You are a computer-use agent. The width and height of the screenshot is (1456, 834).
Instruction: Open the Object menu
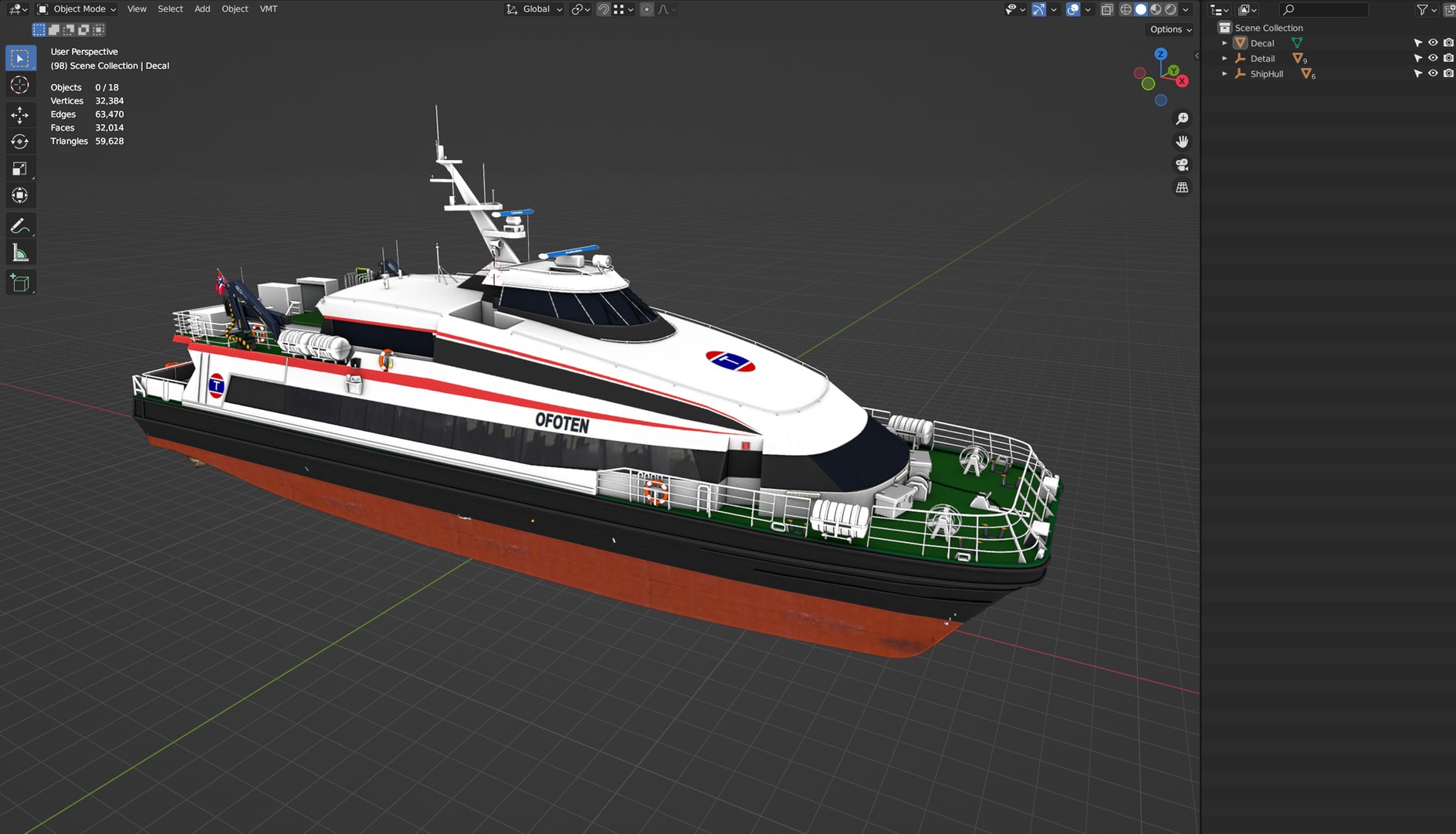click(235, 9)
